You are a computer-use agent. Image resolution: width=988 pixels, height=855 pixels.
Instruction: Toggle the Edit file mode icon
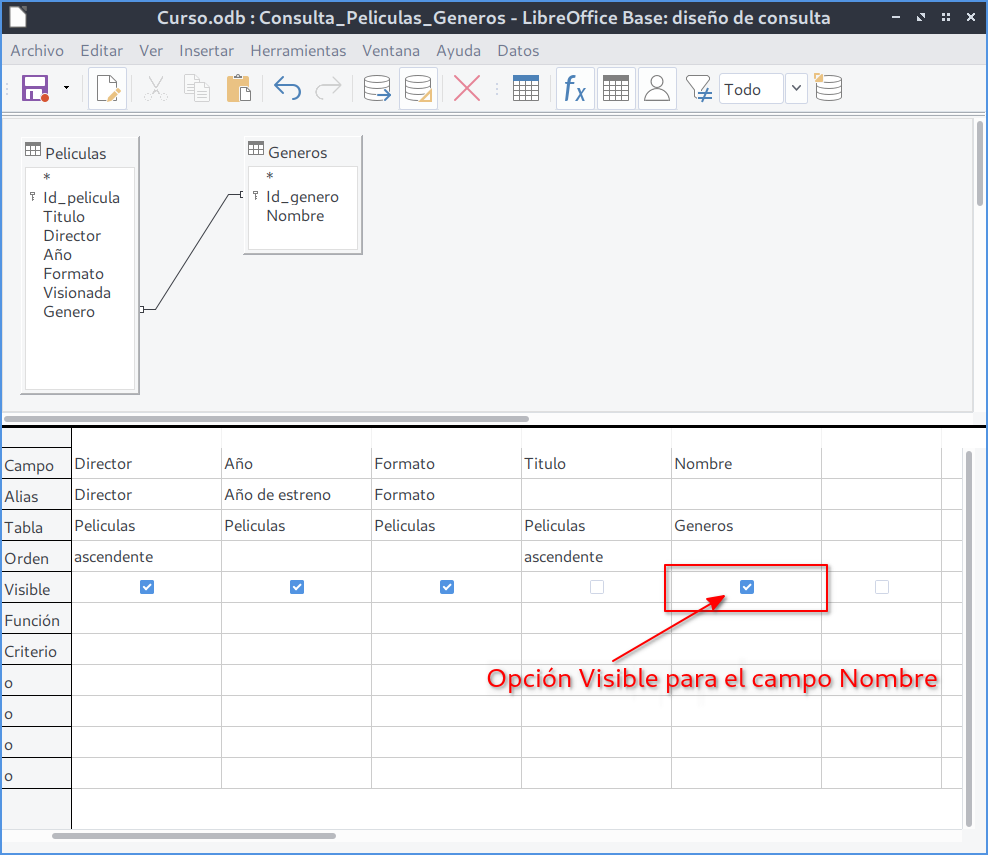click(108, 89)
